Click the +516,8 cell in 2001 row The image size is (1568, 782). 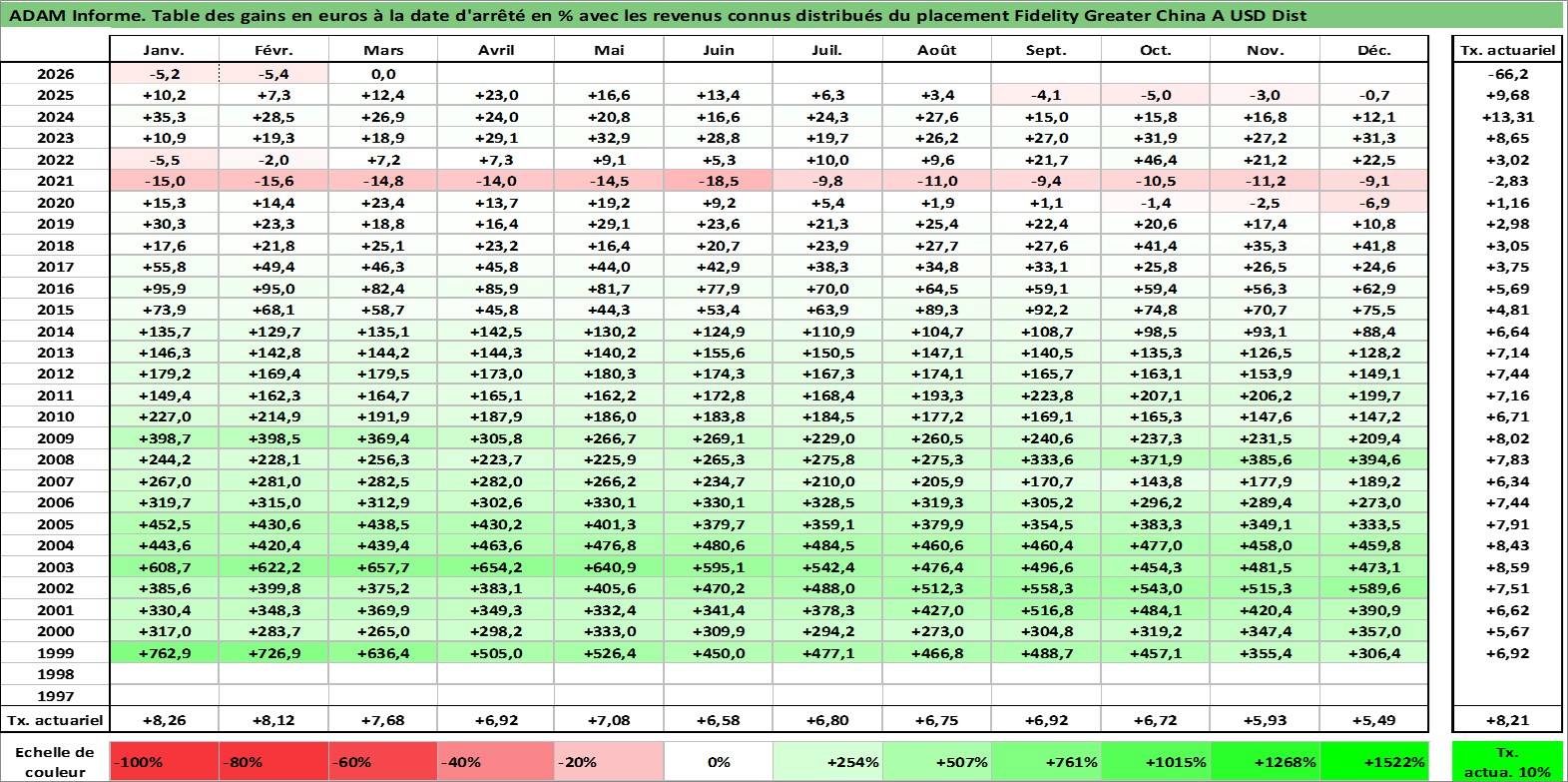pyautogui.click(x=1046, y=610)
